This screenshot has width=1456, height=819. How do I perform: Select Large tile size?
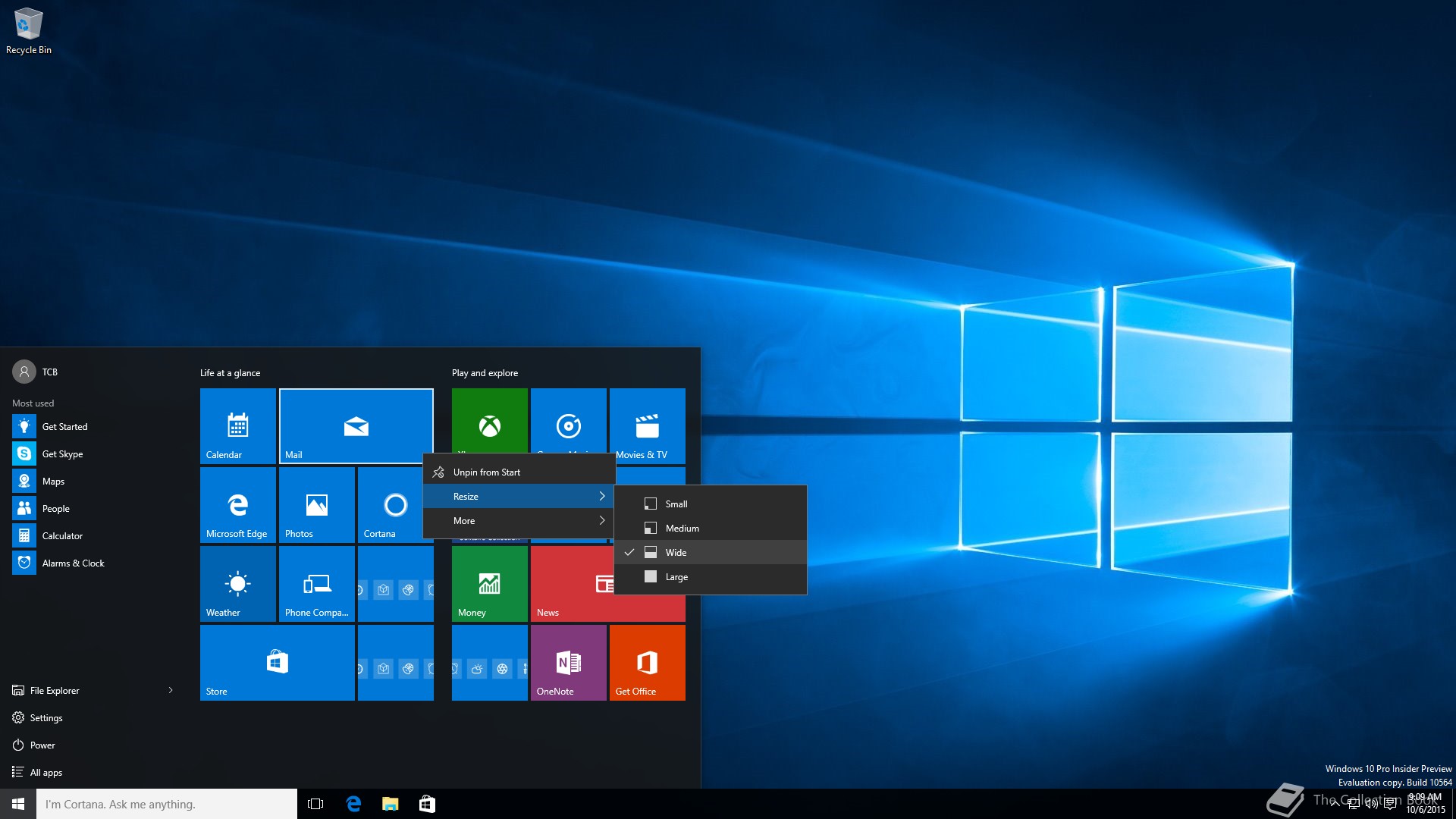(711, 577)
